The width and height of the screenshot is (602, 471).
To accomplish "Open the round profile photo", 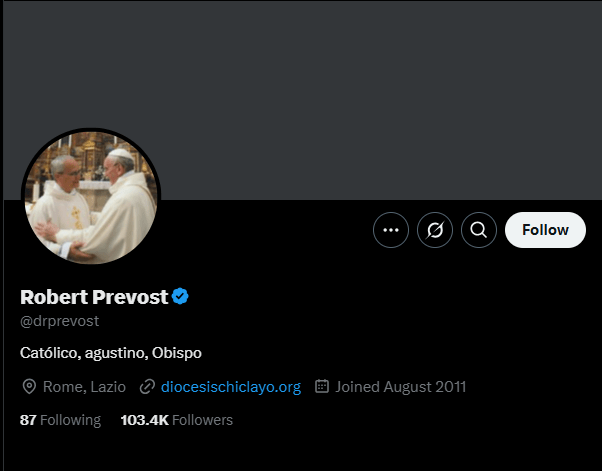I will coord(91,197).
